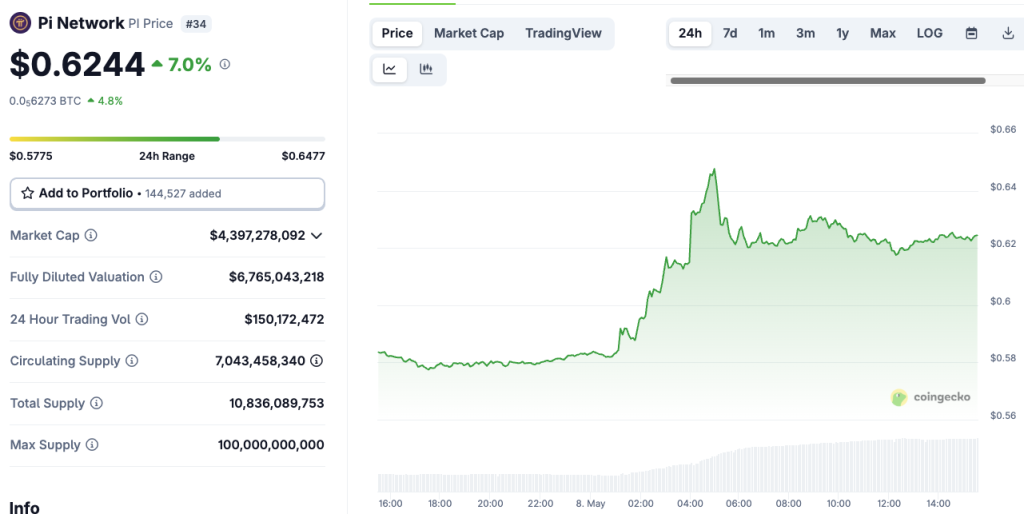The width and height of the screenshot is (1024, 514).
Task: Click the 24h Range progress bar
Action: coord(167,139)
